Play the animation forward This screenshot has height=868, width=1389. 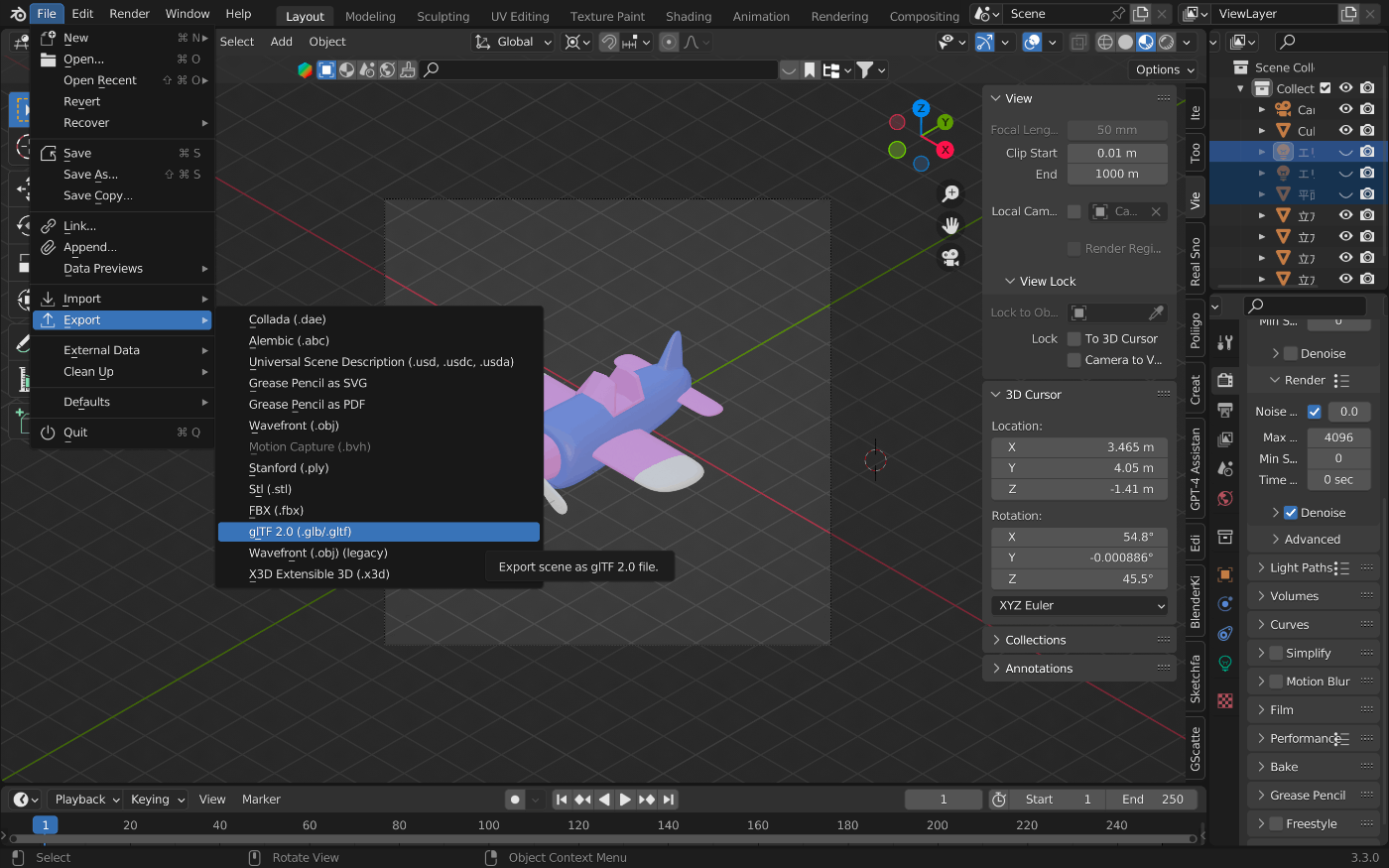(625, 800)
